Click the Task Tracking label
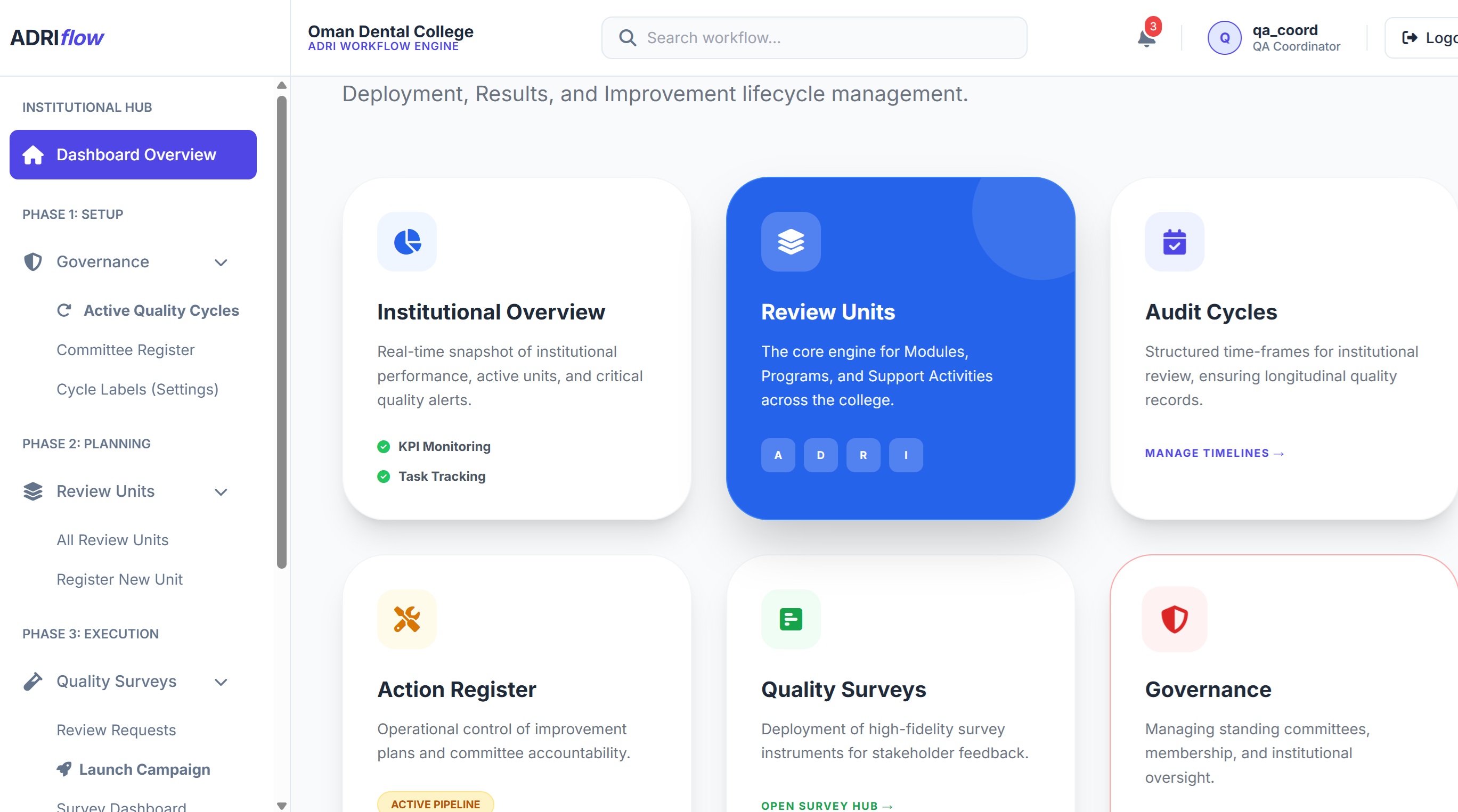The width and height of the screenshot is (1458, 812). point(442,477)
